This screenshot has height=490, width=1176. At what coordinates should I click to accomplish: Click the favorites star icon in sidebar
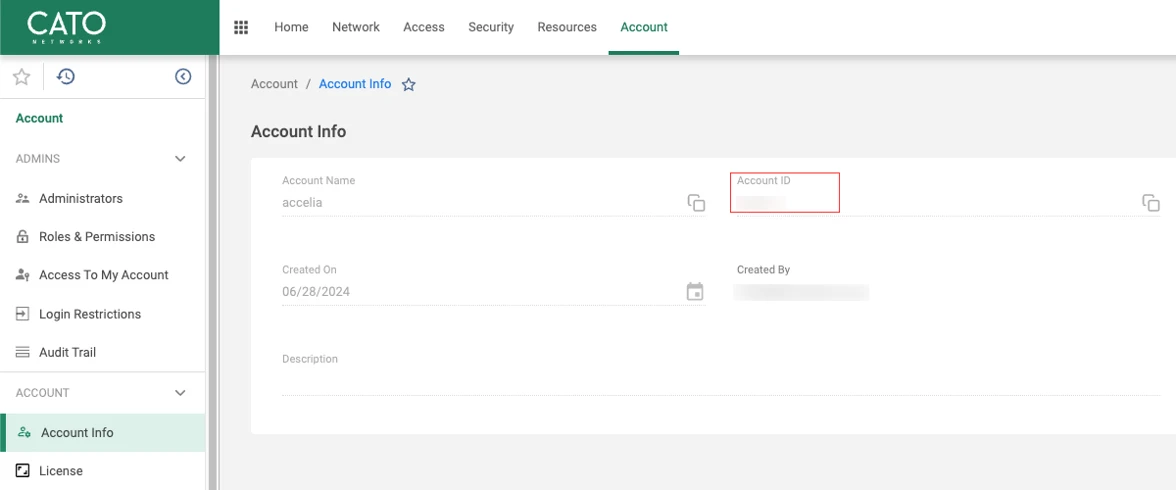21,77
